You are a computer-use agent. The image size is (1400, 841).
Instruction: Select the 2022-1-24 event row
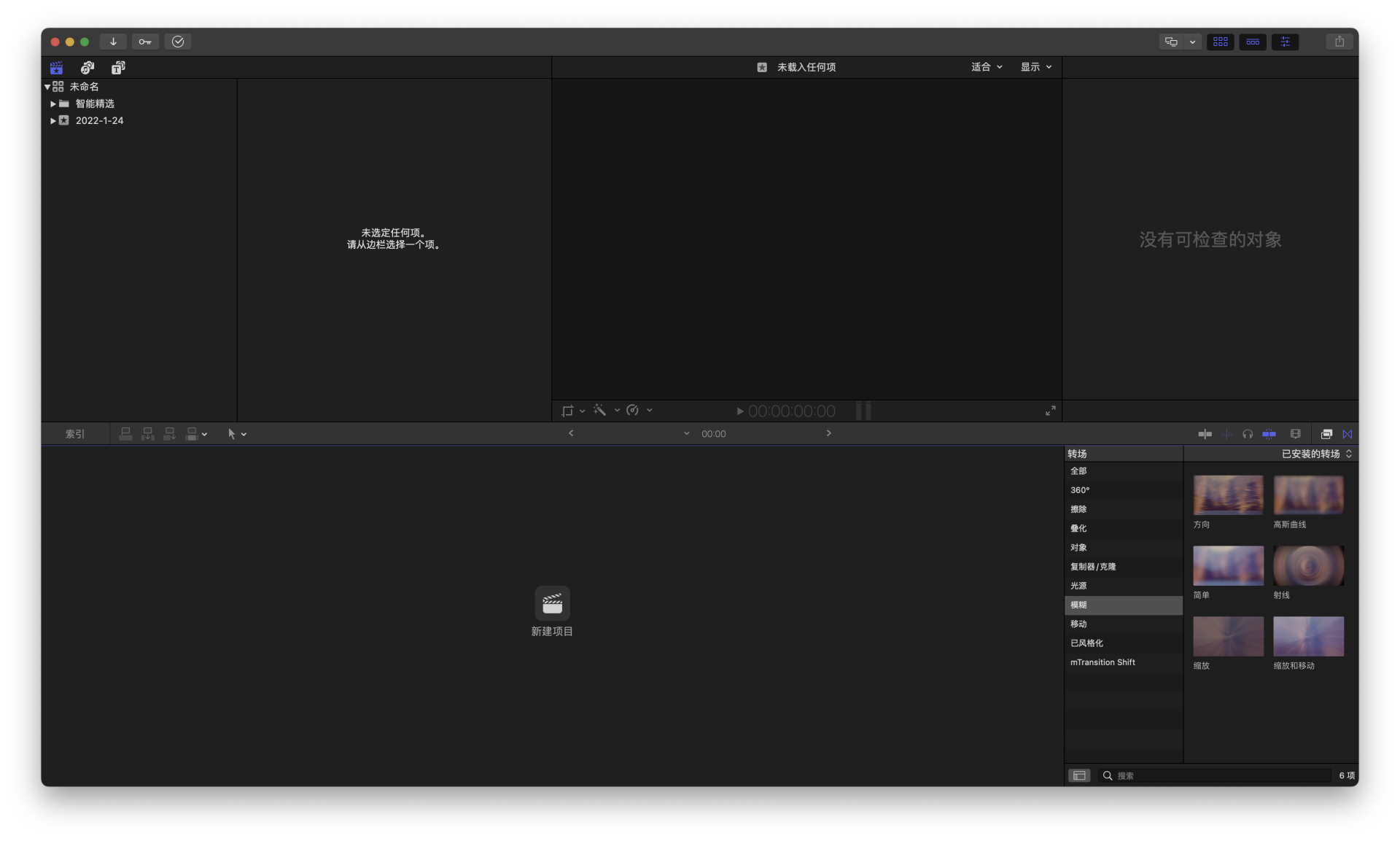[x=139, y=120]
